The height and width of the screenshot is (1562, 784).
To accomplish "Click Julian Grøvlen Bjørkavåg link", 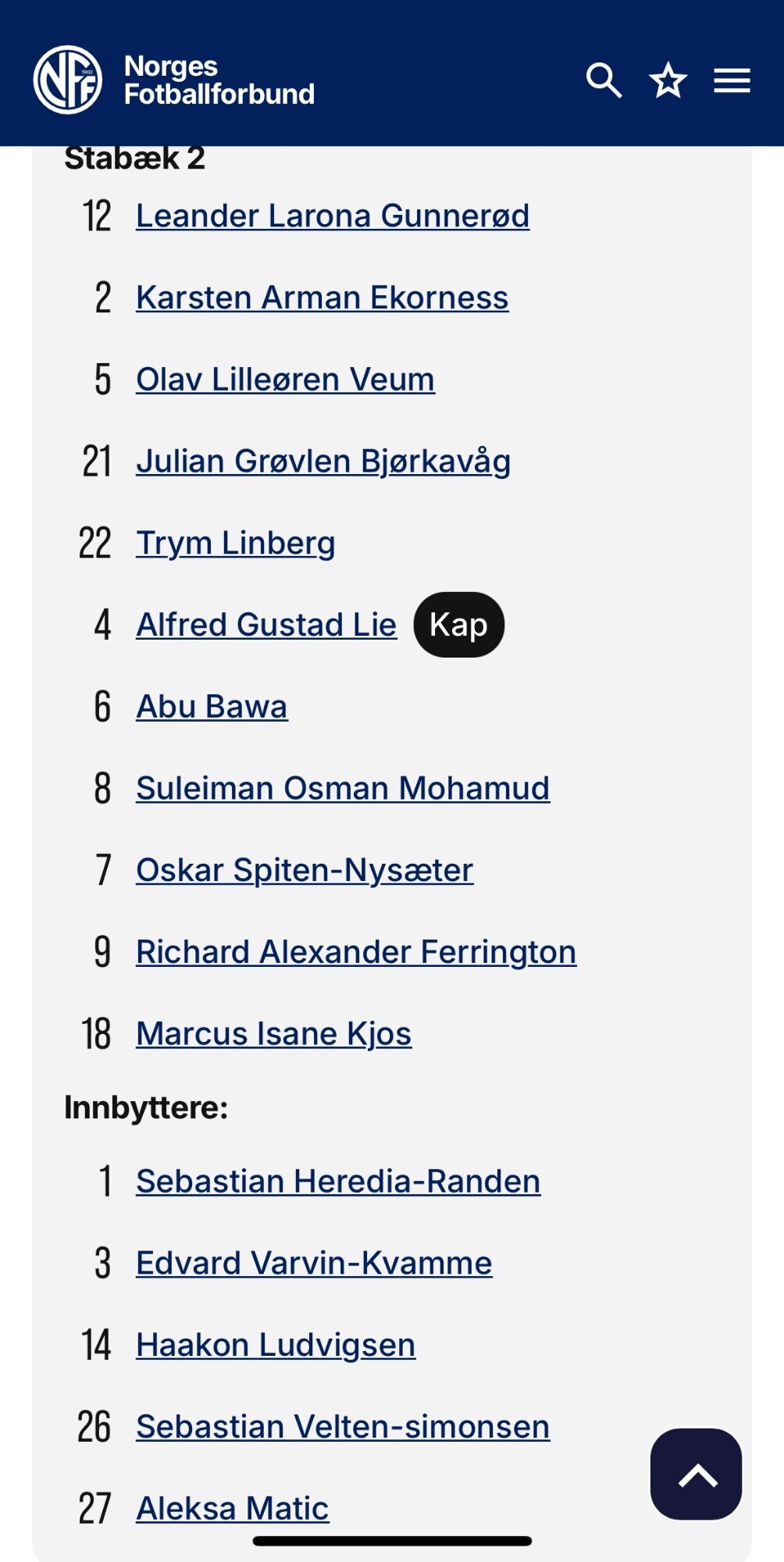I will (323, 461).
